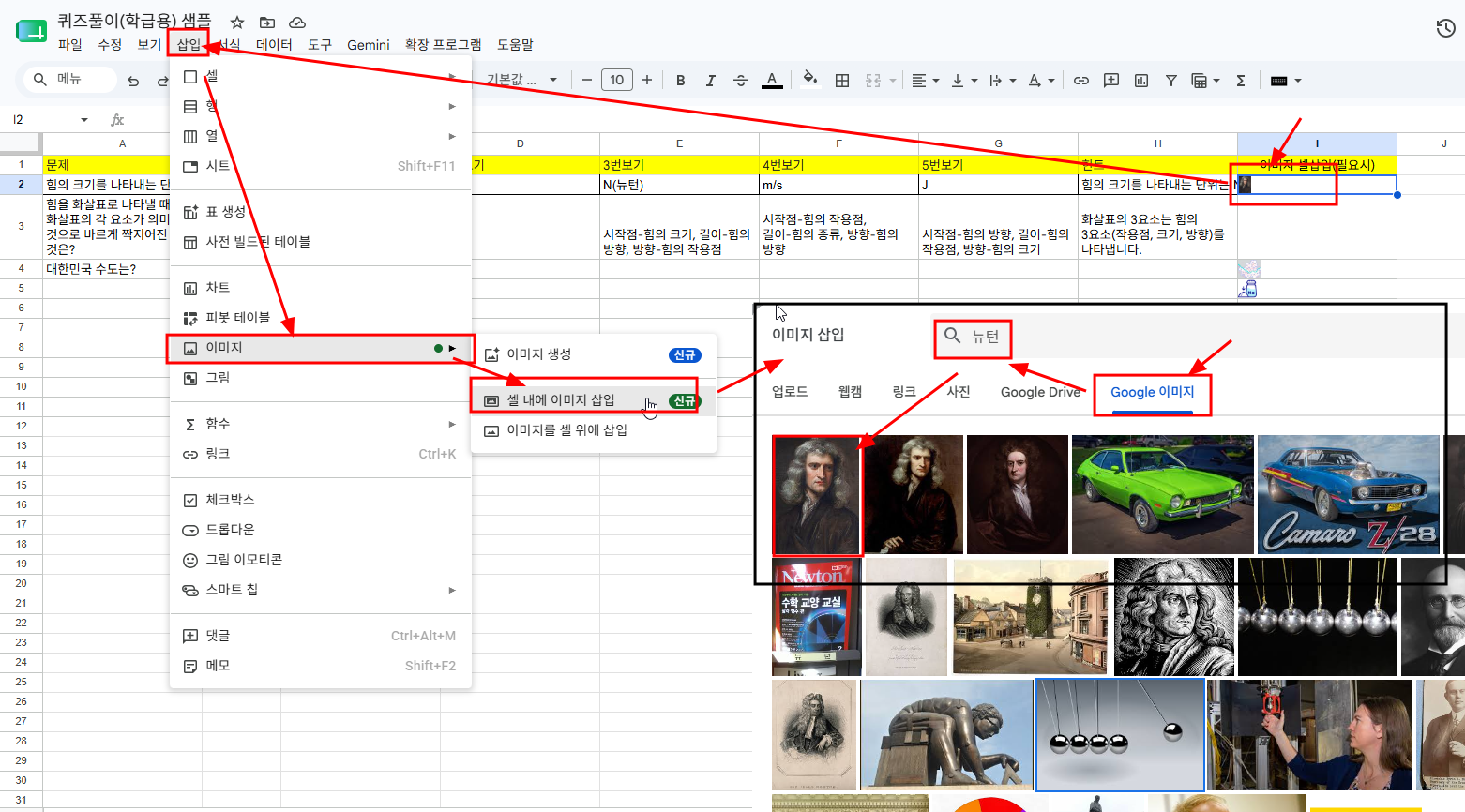Image resolution: width=1465 pixels, height=812 pixels.
Task: Select the green car thumbnail
Action: coord(1163,494)
